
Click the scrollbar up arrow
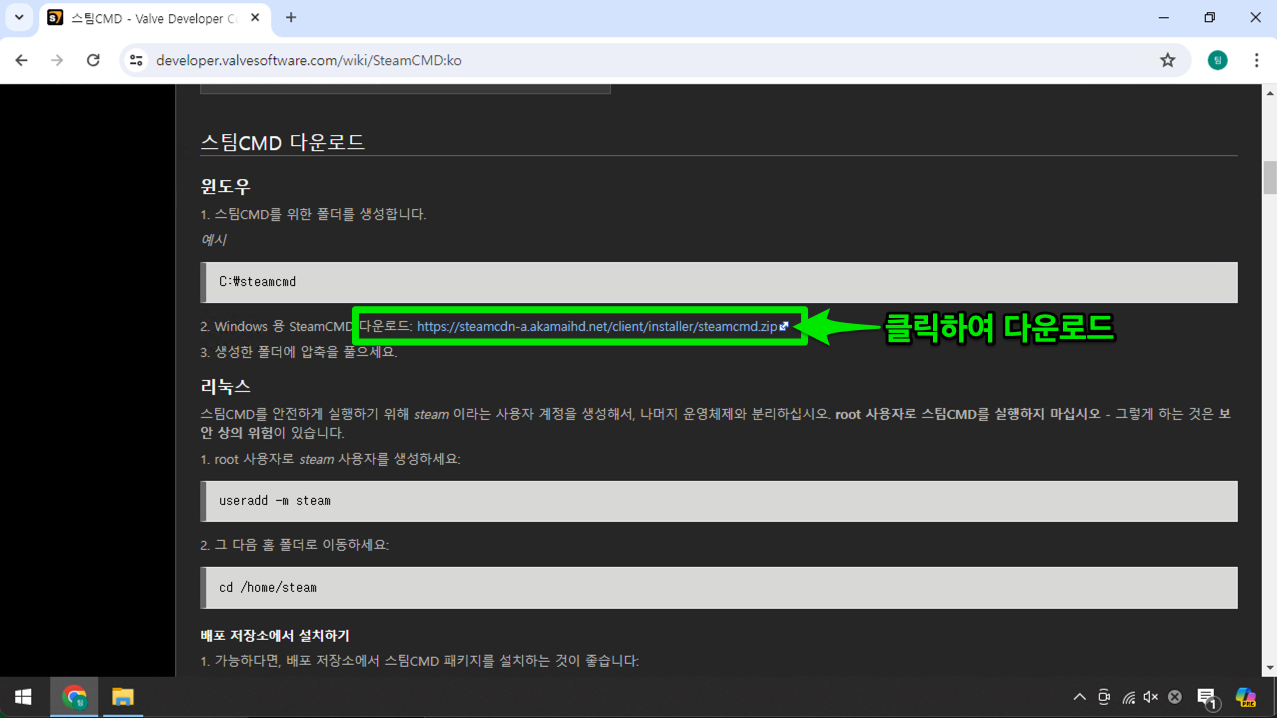point(1270,93)
